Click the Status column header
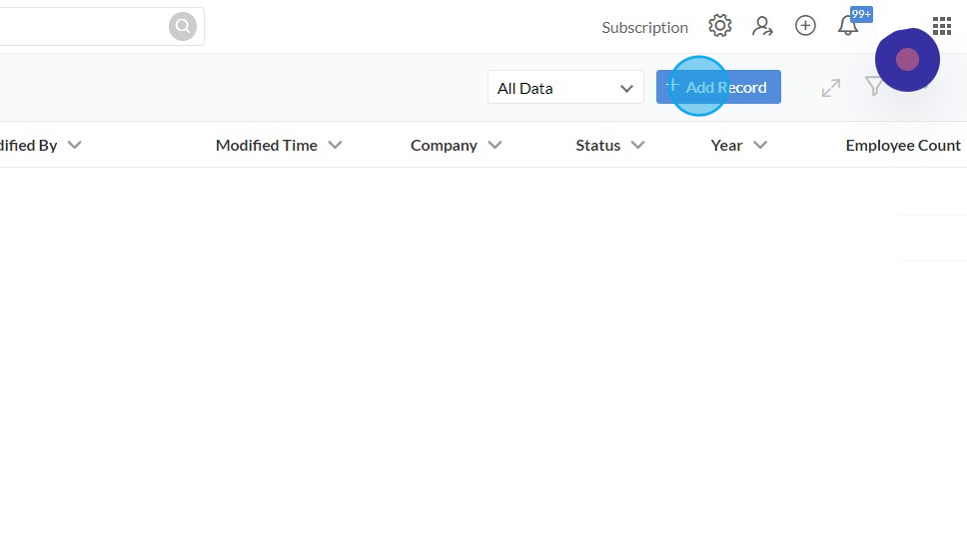The height and width of the screenshot is (539, 967). [598, 146]
